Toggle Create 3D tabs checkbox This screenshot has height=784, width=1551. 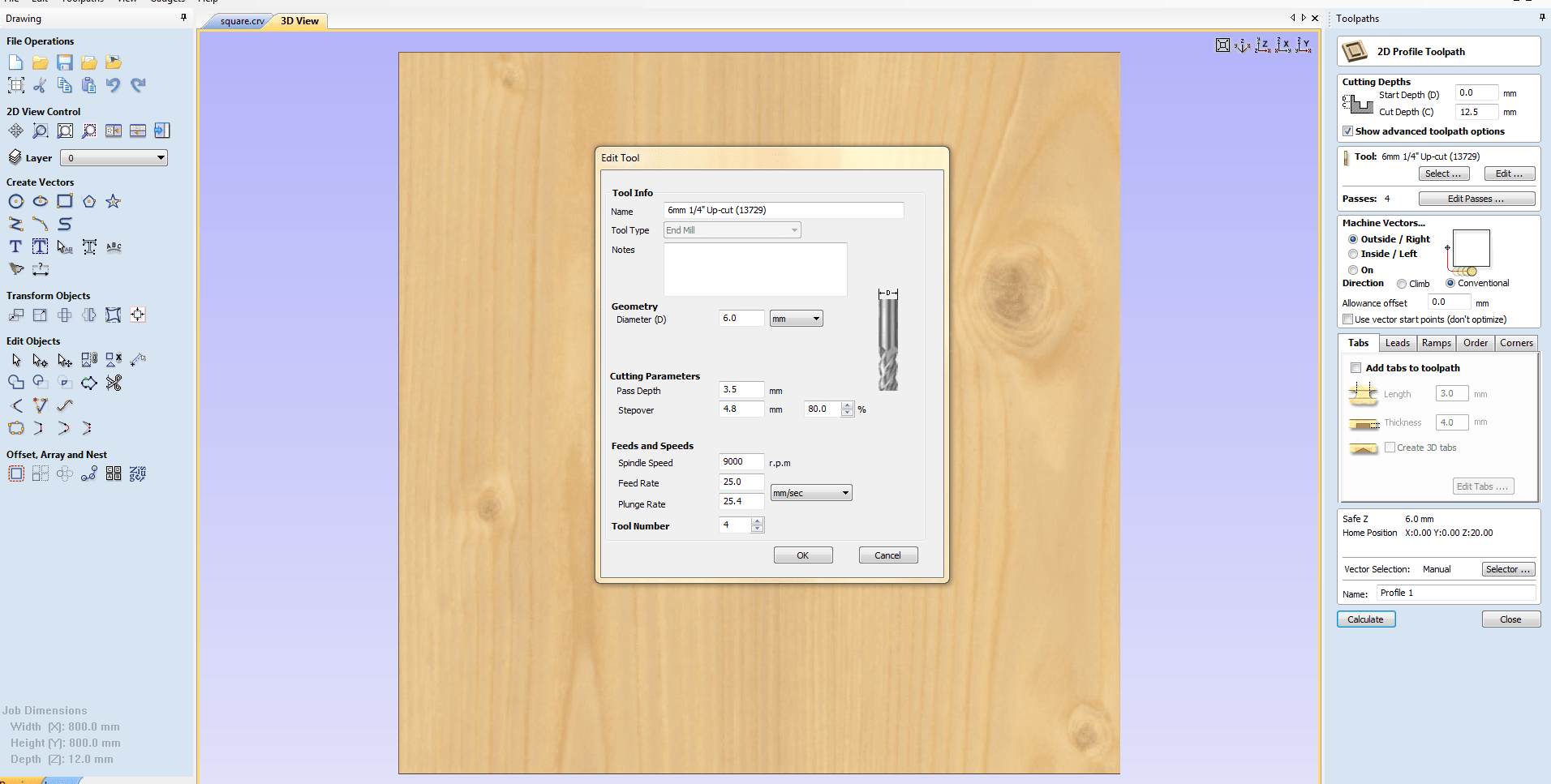tap(1390, 448)
